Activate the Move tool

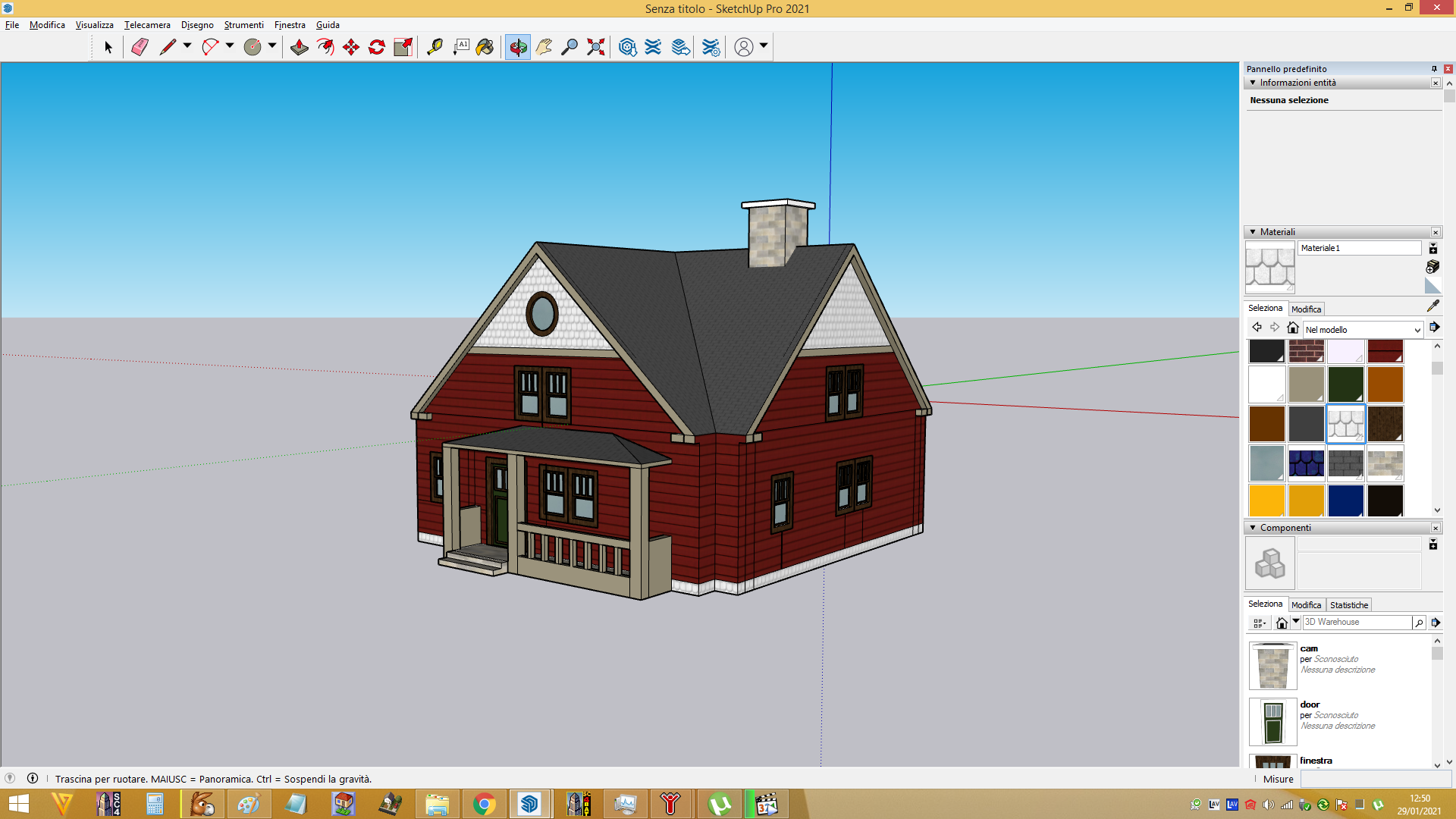click(x=351, y=47)
